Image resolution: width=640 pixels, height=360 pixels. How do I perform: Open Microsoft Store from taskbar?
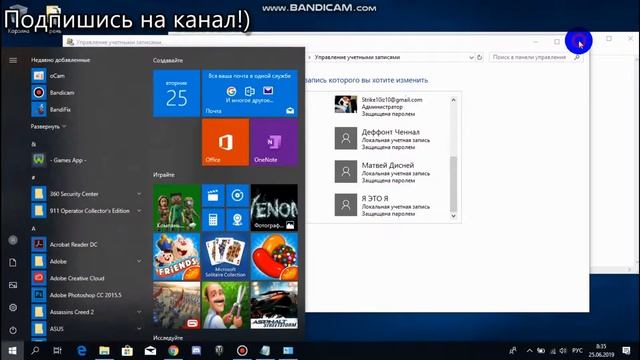coord(127,351)
